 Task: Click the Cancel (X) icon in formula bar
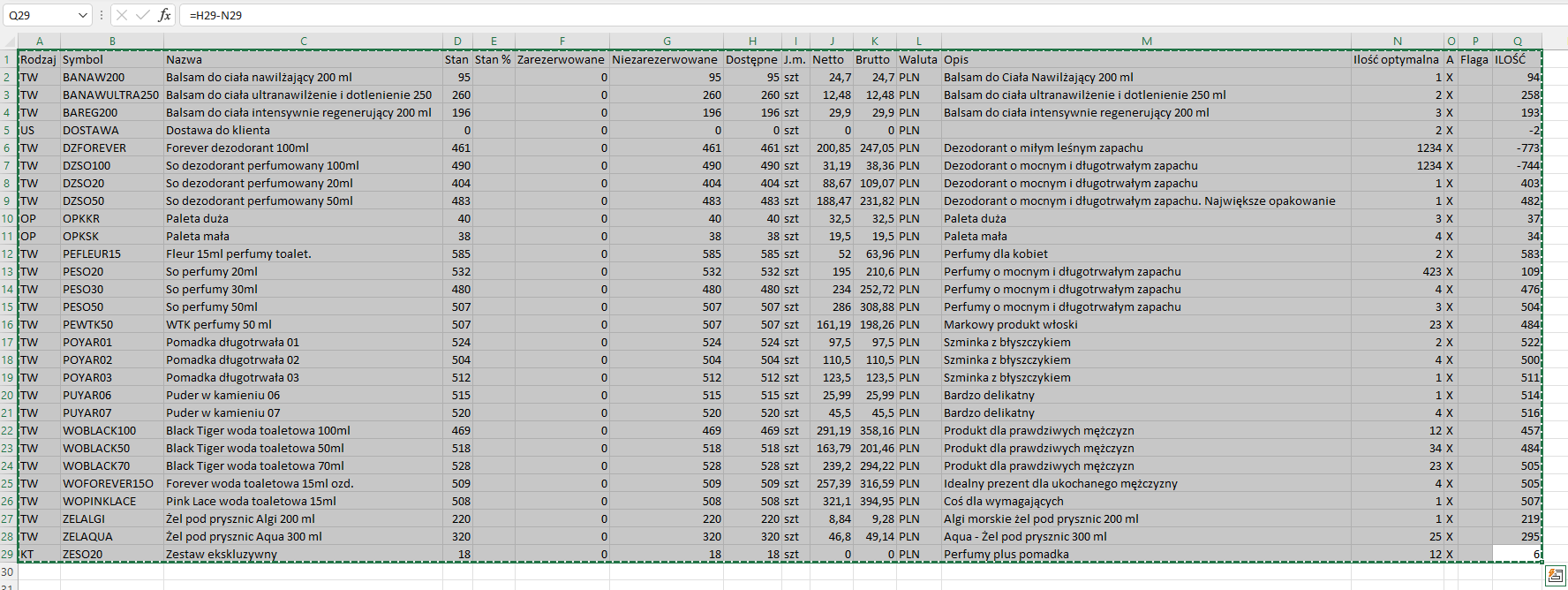[122, 15]
